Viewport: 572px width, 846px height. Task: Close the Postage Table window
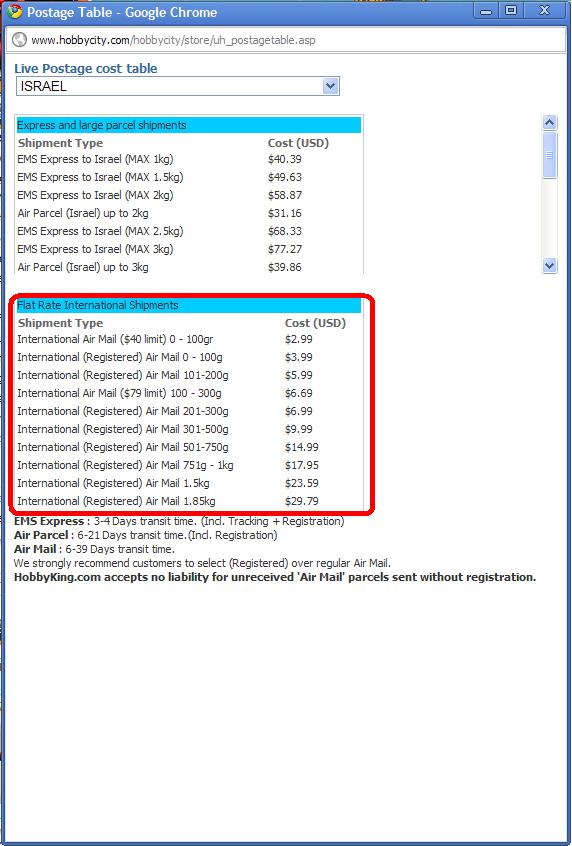pos(544,11)
